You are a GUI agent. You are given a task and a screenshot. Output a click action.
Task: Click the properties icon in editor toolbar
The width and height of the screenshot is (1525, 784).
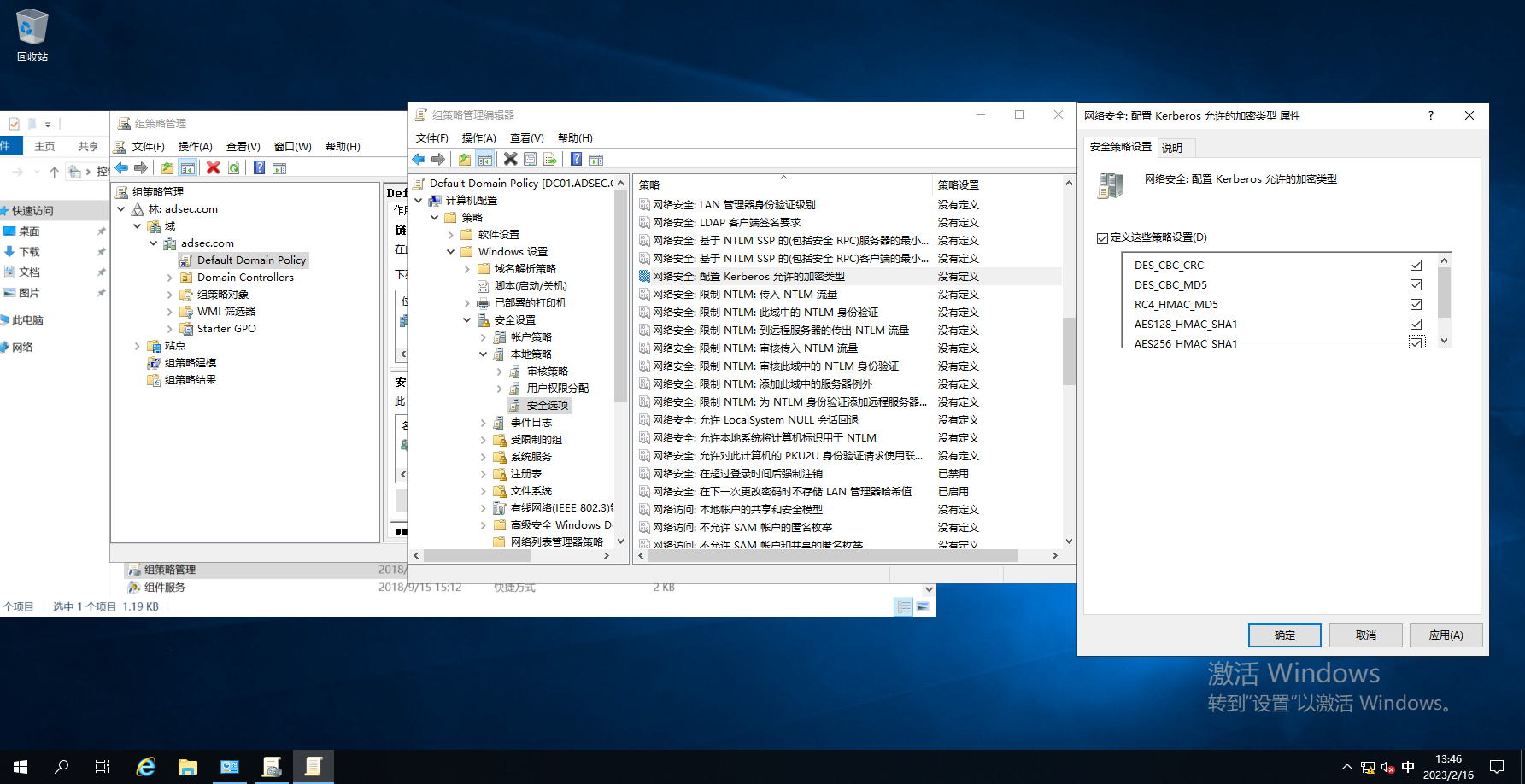point(530,160)
